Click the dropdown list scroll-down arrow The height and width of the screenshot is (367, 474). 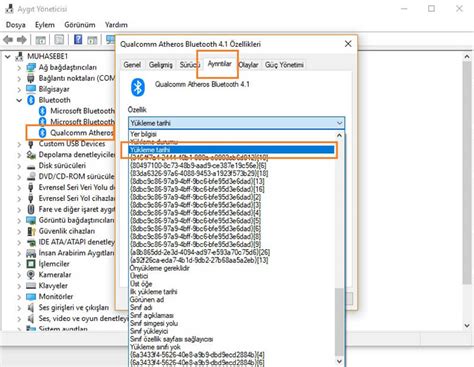pos(339,362)
